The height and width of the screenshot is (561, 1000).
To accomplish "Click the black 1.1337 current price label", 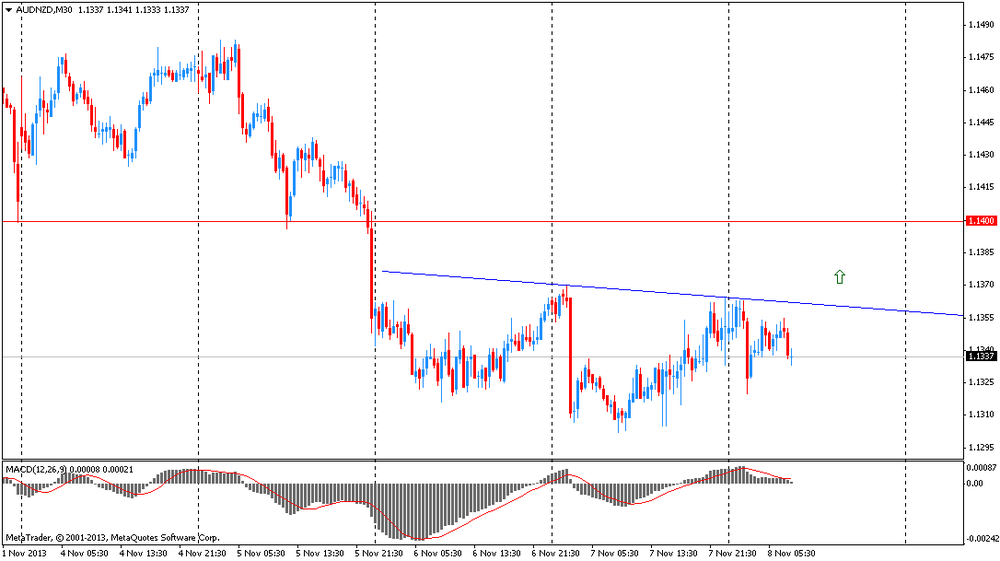I will click(x=982, y=356).
